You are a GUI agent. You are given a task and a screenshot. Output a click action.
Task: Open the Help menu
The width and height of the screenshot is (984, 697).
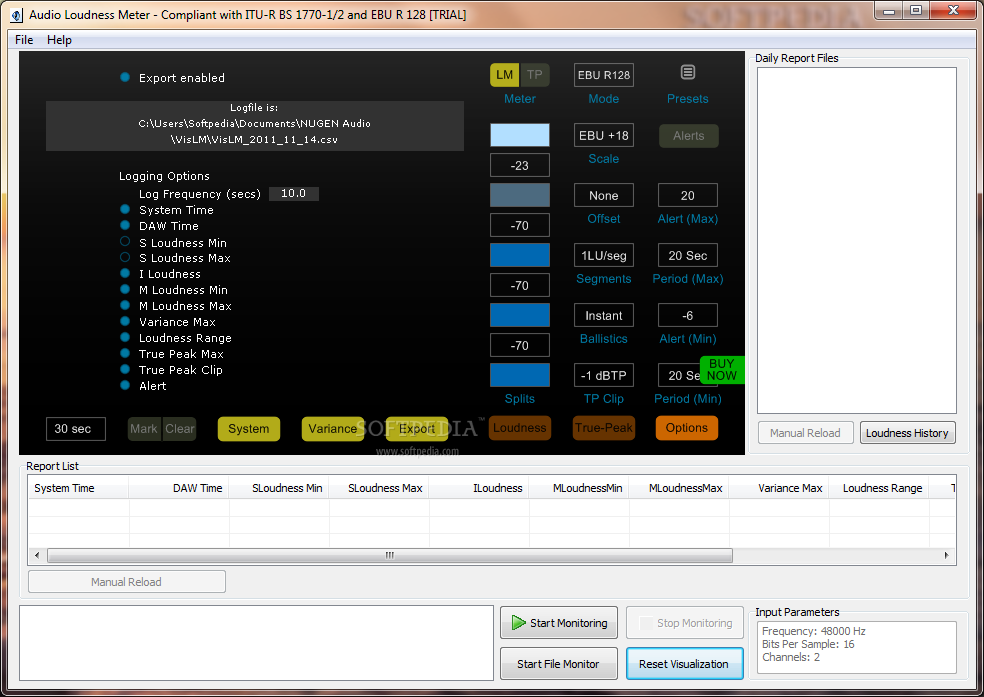pyautogui.click(x=59, y=40)
